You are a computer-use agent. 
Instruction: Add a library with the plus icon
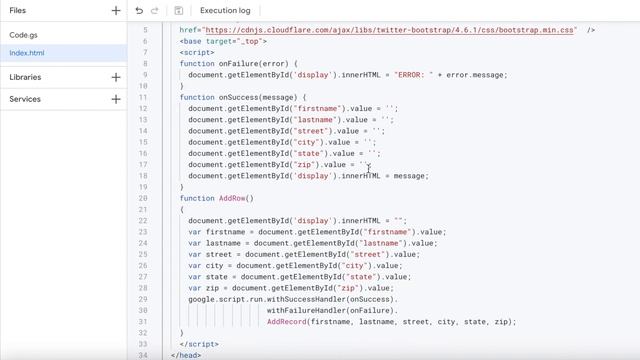(x=116, y=77)
